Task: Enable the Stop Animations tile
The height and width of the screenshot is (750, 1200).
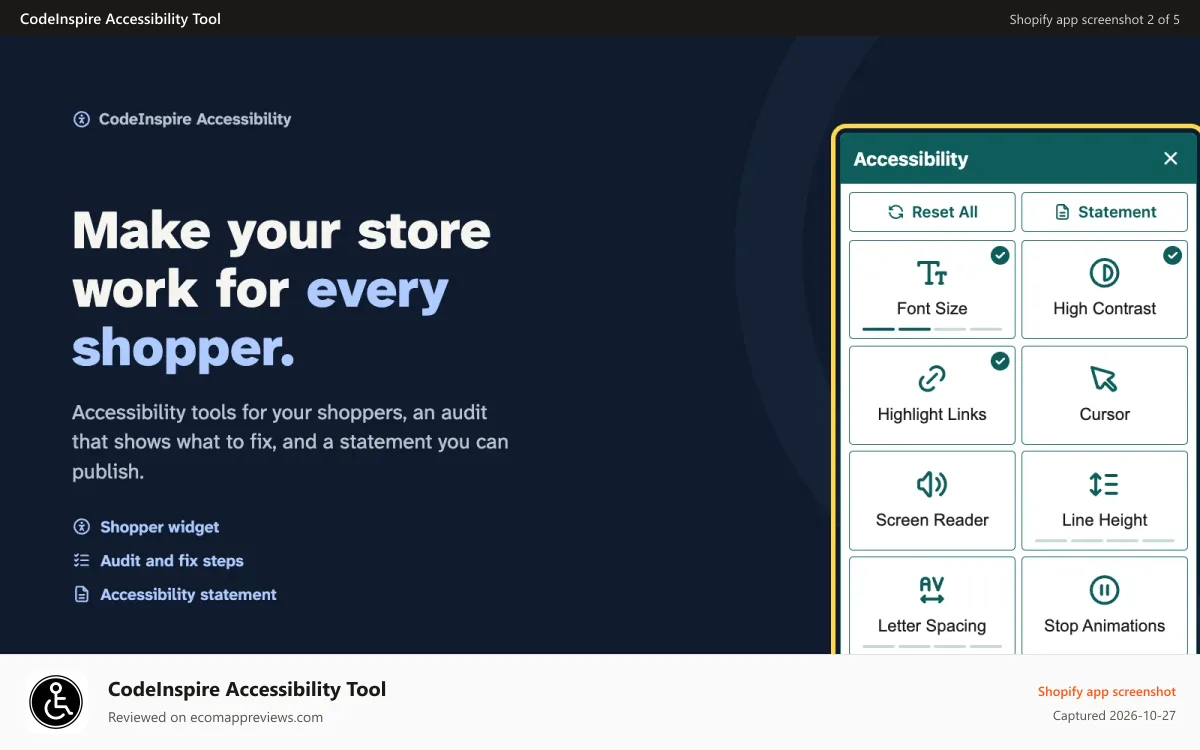Action: 1105,605
